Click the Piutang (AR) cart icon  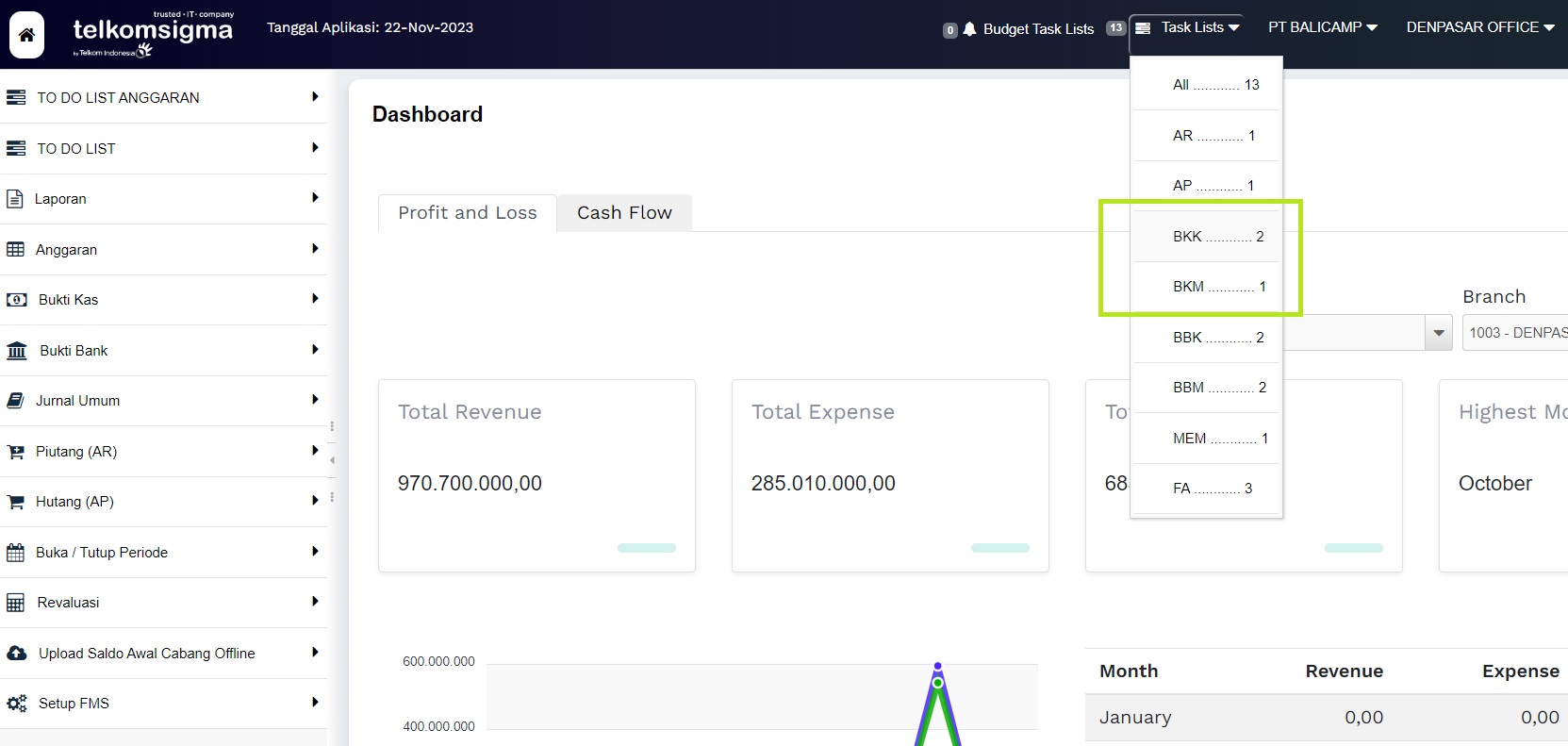(x=16, y=452)
